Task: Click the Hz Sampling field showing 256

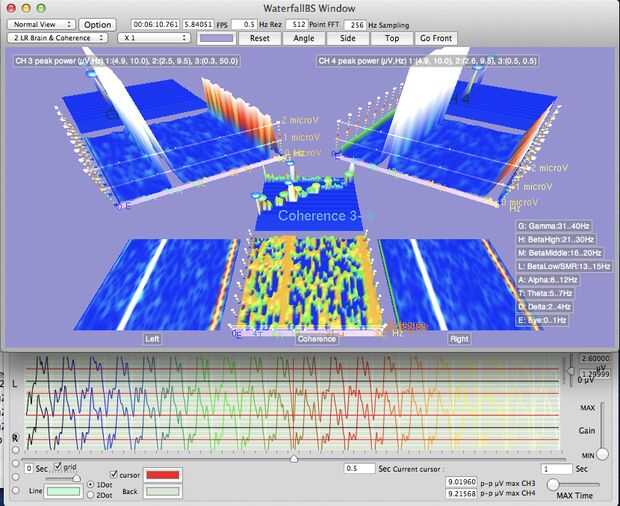Action: [x=355, y=25]
